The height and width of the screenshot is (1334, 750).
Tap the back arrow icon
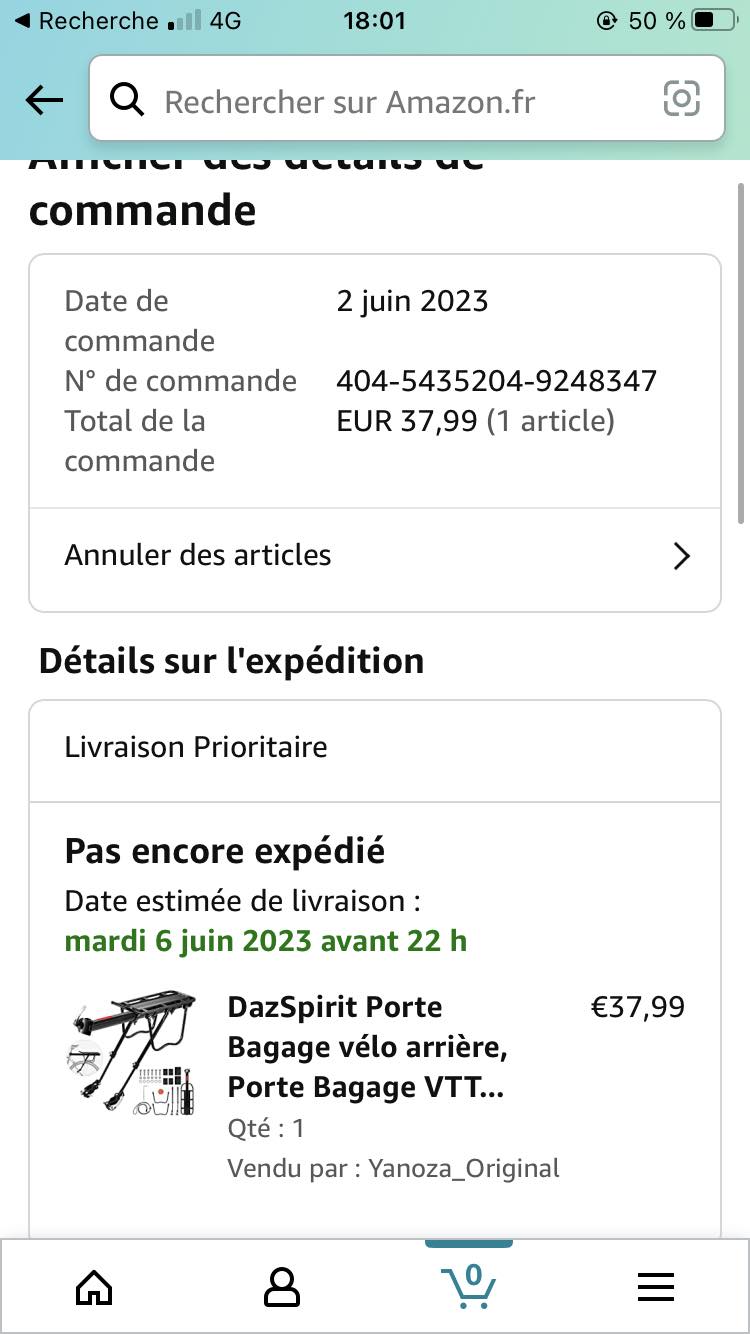coord(44,100)
